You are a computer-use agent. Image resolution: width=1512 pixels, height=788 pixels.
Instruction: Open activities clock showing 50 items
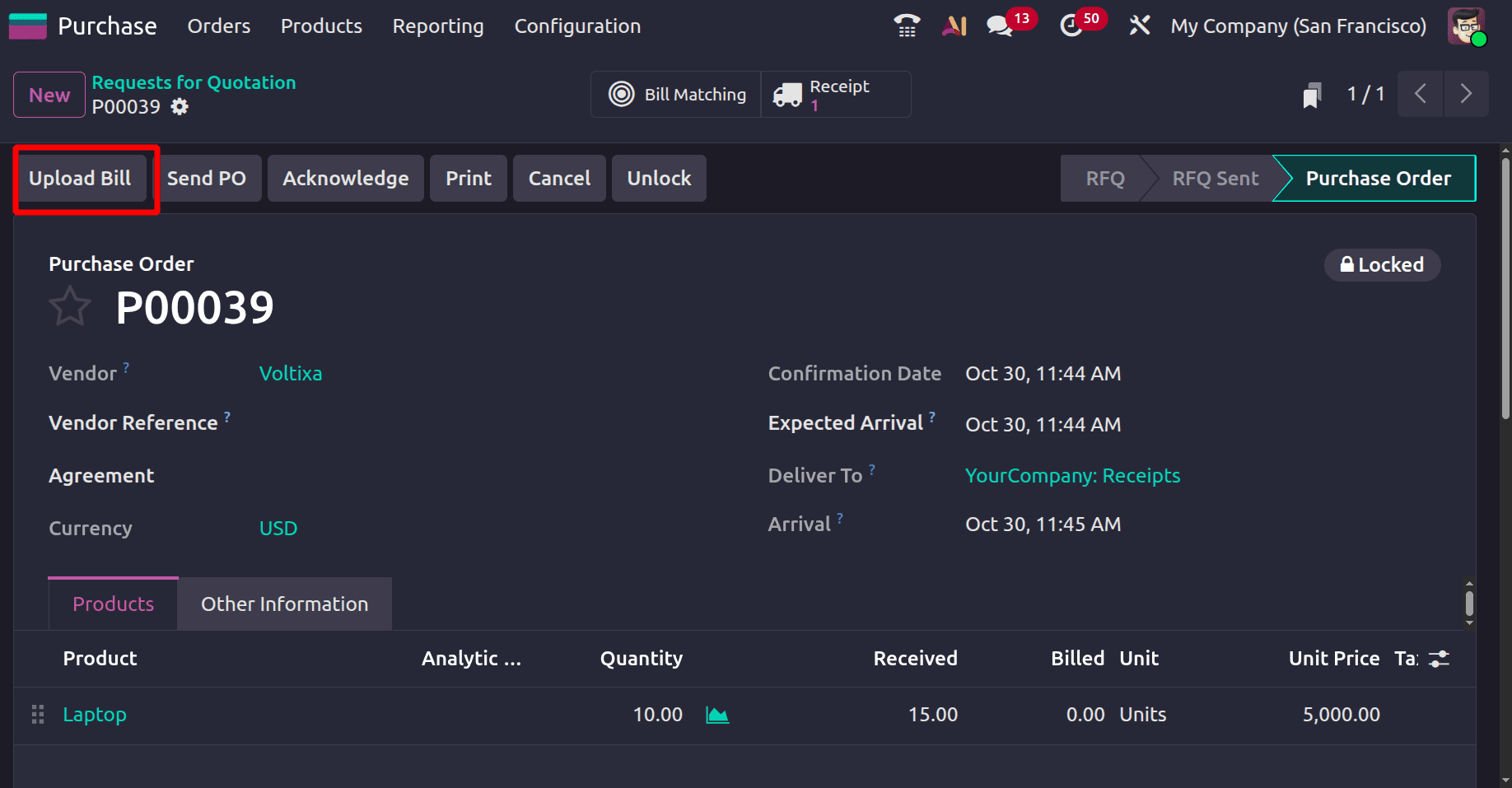click(1071, 26)
